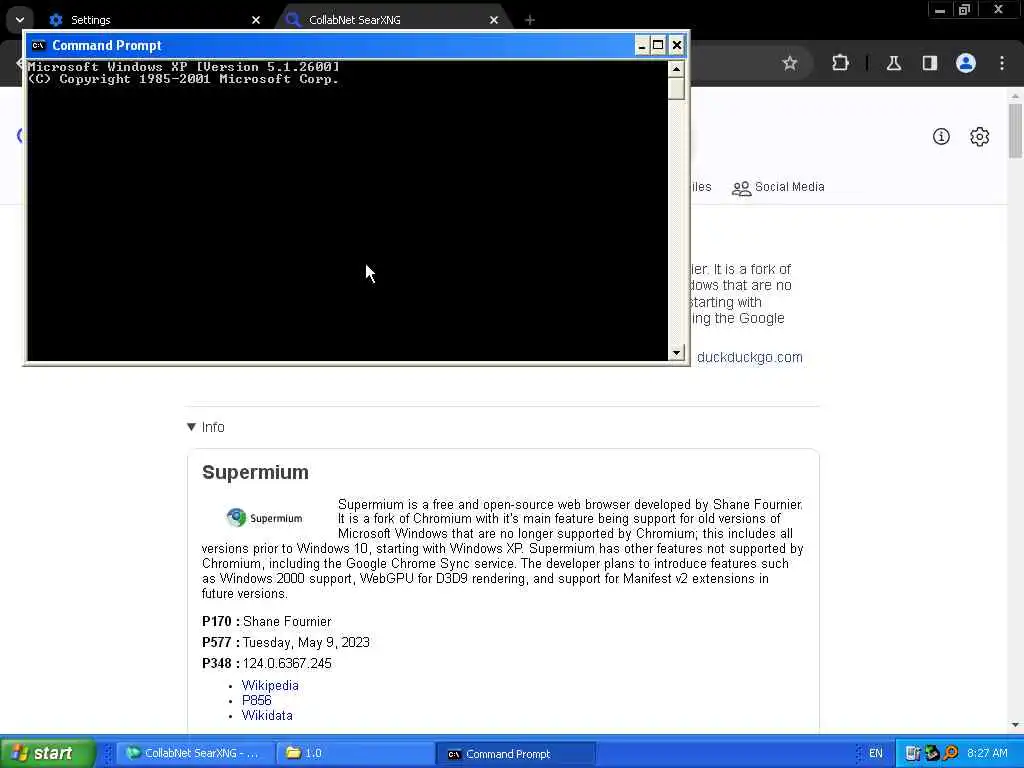Screen dimensions: 1024x768
Task: Click the magnifier system tray icon
Action: tap(951, 753)
